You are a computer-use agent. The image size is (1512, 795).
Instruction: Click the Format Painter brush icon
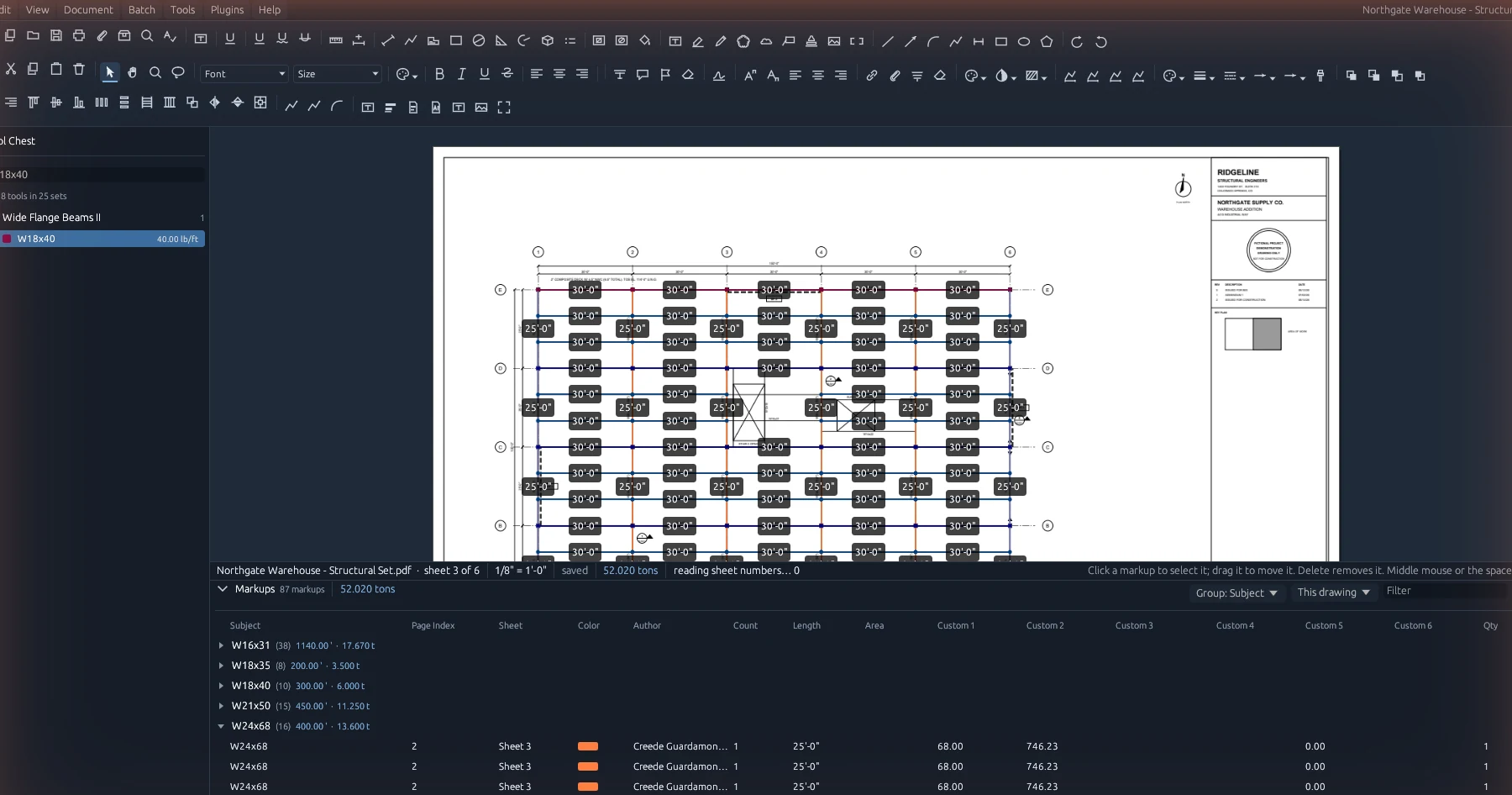pos(1320,75)
